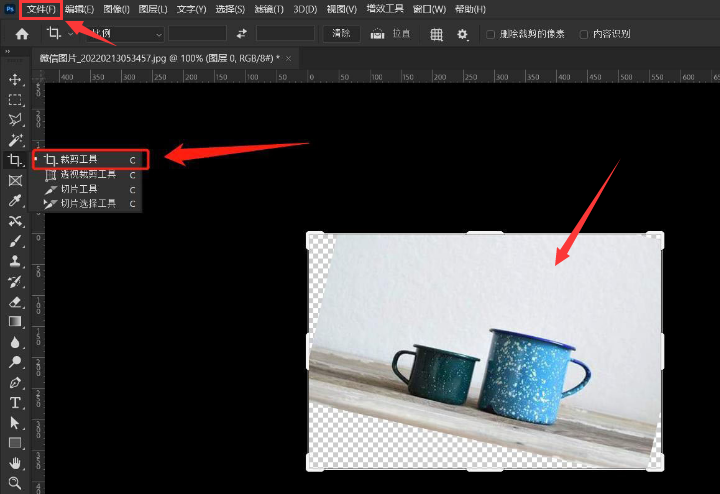Viewport: 720px width, 494px height.
Task: Select the Eyedropper tool
Action: 15,201
